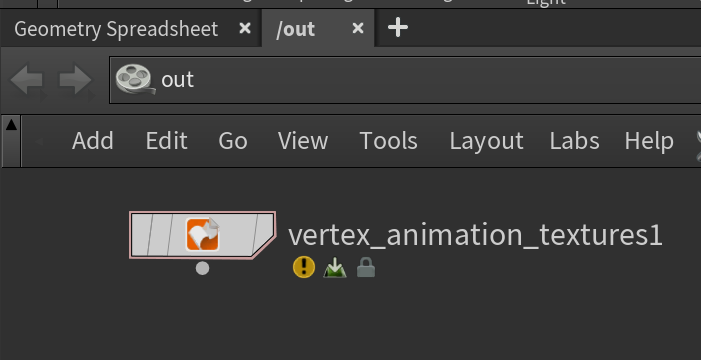Go back with the left arrow
Screen dimensions: 701x360
click(28, 81)
